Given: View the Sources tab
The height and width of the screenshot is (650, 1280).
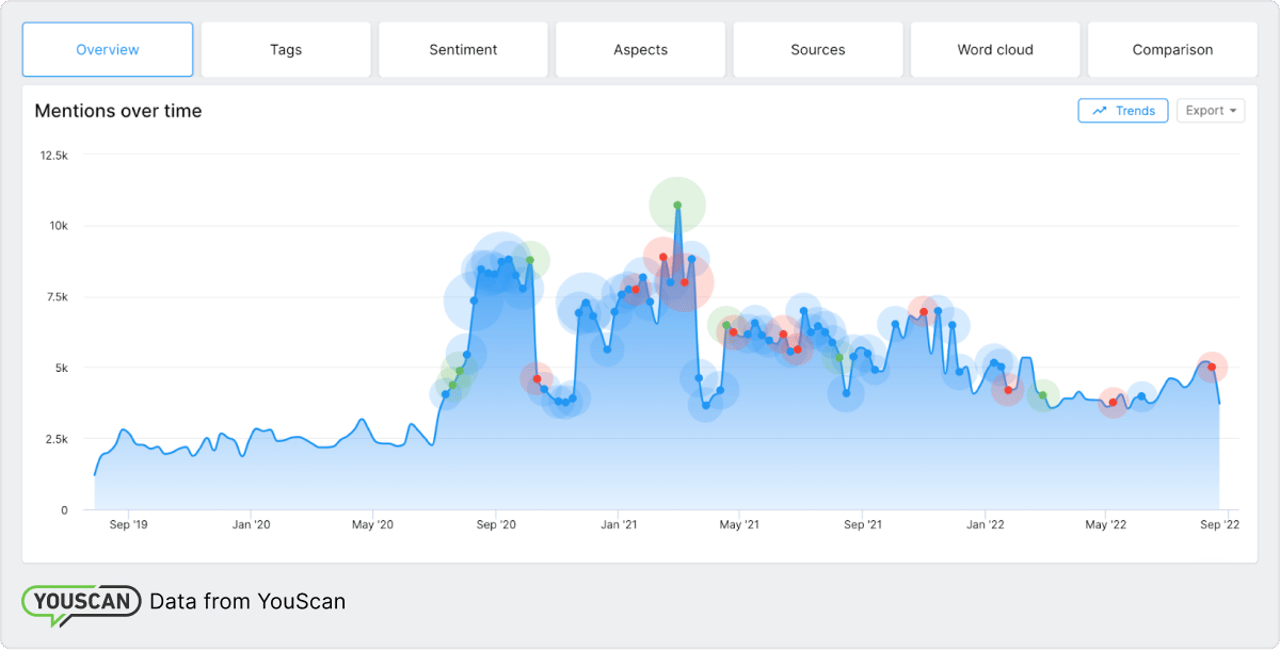Looking at the screenshot, I should (x=818, y=49).
